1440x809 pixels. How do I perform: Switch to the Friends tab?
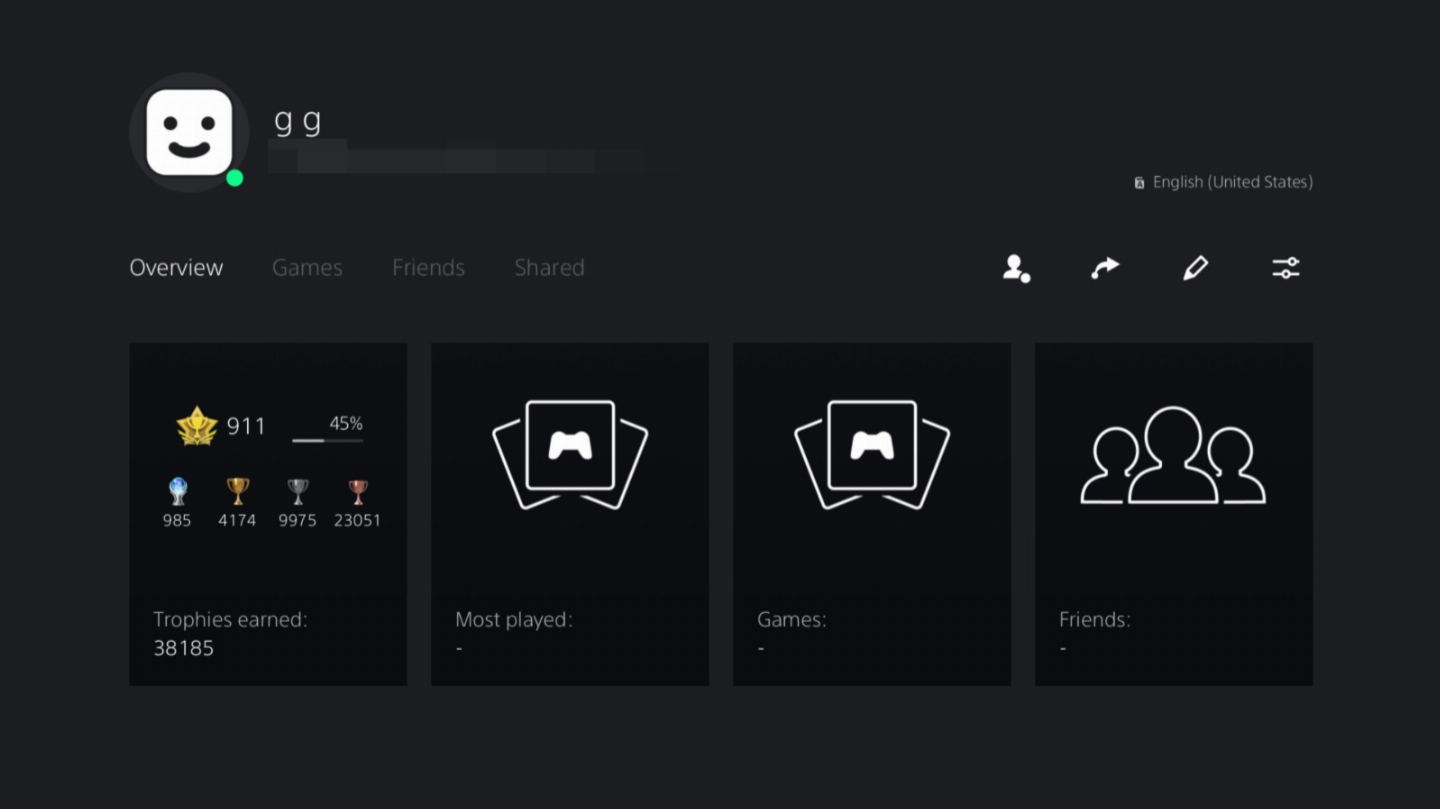tap(428, 268)
